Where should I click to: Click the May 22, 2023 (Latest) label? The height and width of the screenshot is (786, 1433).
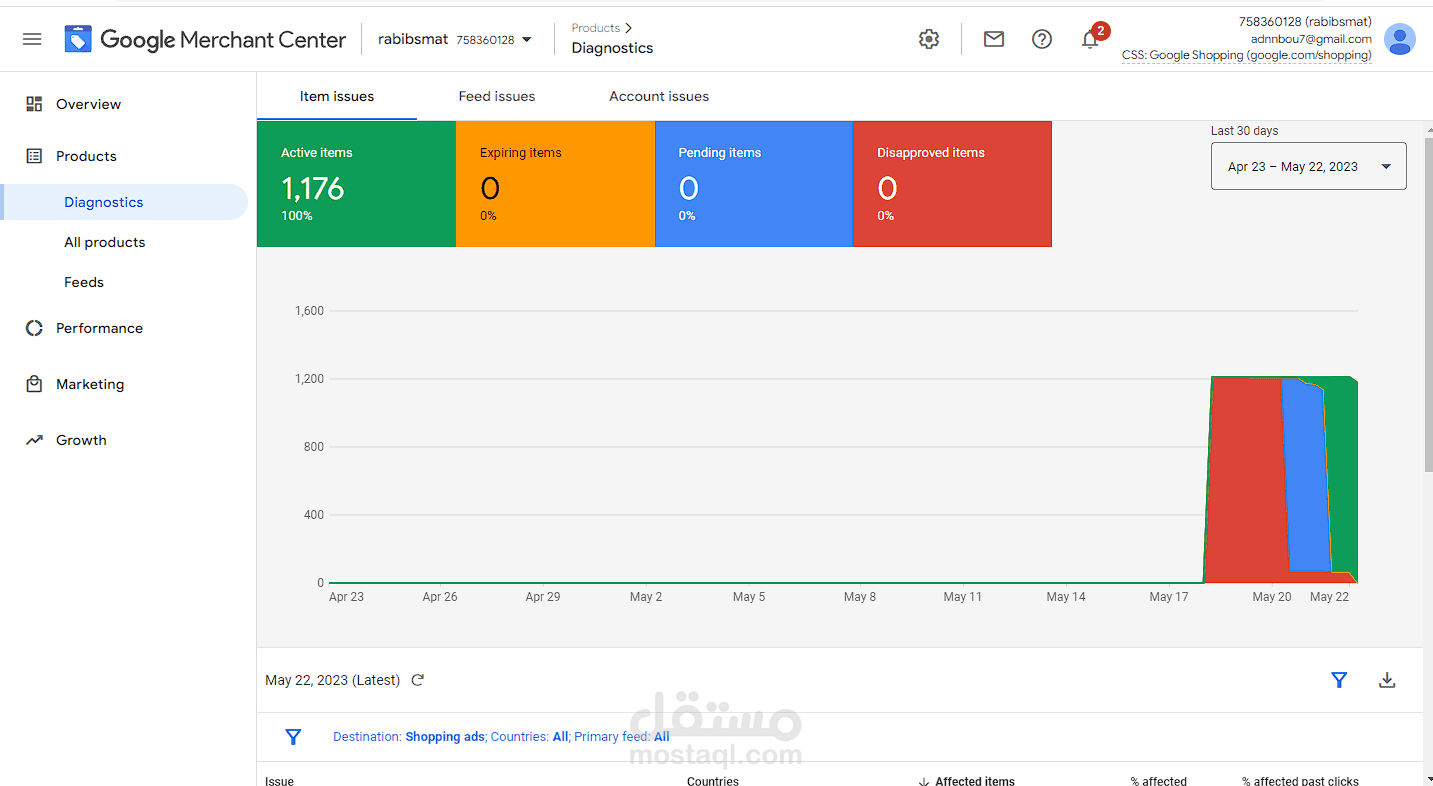click(332, 680)
